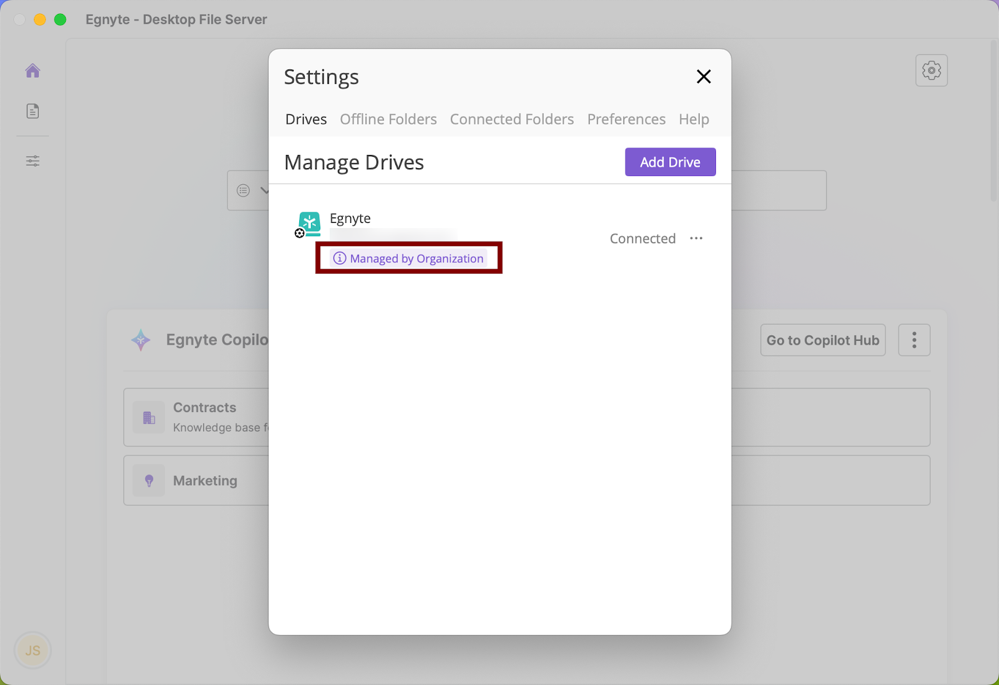The image size is (999, 685).
Task: Click the Contracts knowledge base icon
Action: 148,417
